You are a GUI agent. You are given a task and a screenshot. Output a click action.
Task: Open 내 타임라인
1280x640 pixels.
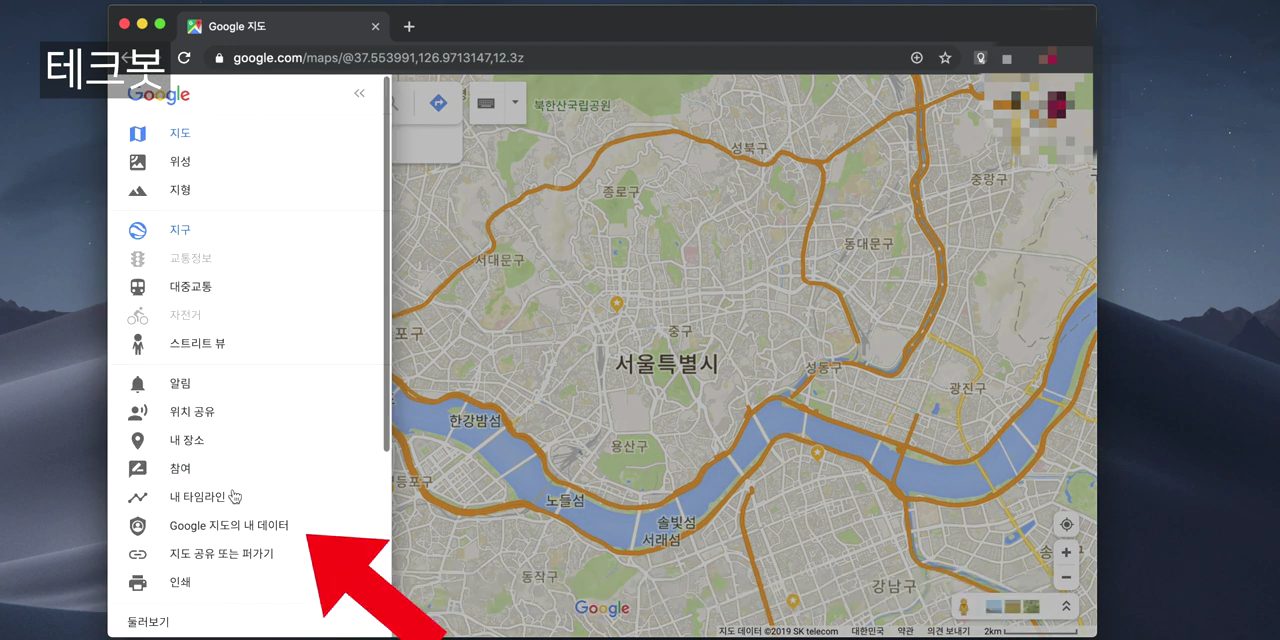pyautogui.click(x=197, y=497)
